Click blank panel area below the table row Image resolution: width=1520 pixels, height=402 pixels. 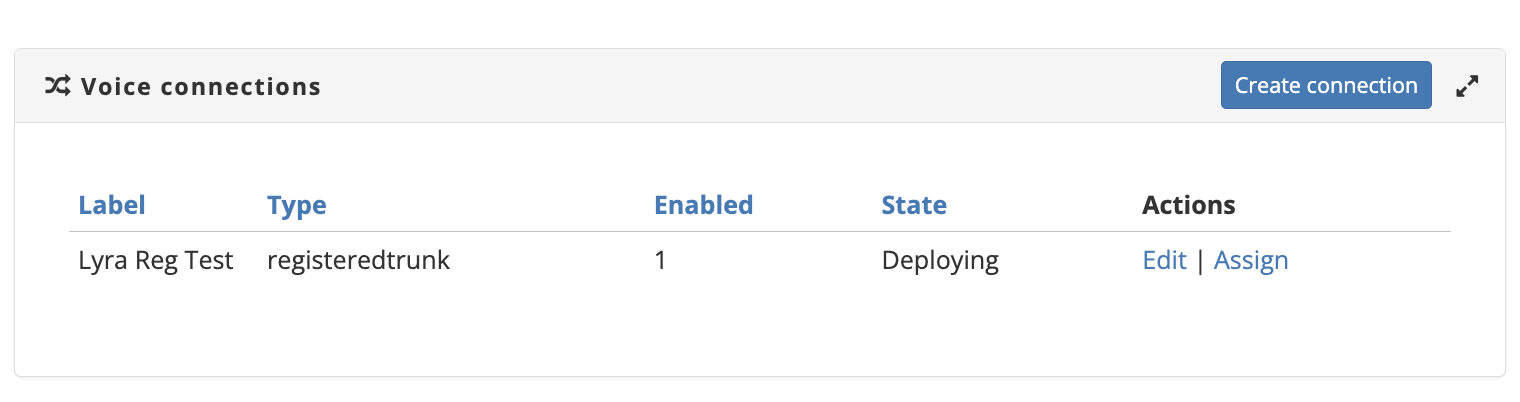760,330
